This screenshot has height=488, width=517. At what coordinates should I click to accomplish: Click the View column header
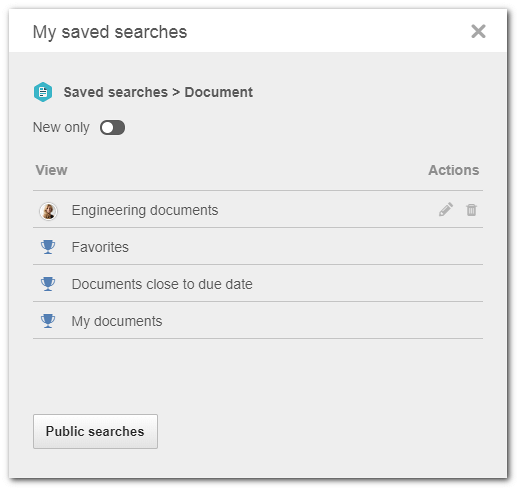pos(52,170)
